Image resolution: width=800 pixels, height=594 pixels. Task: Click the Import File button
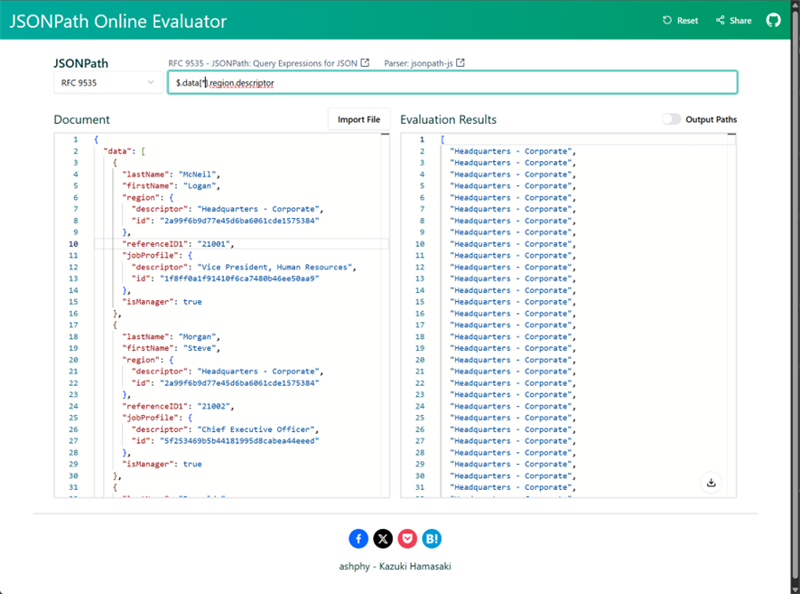359,119
